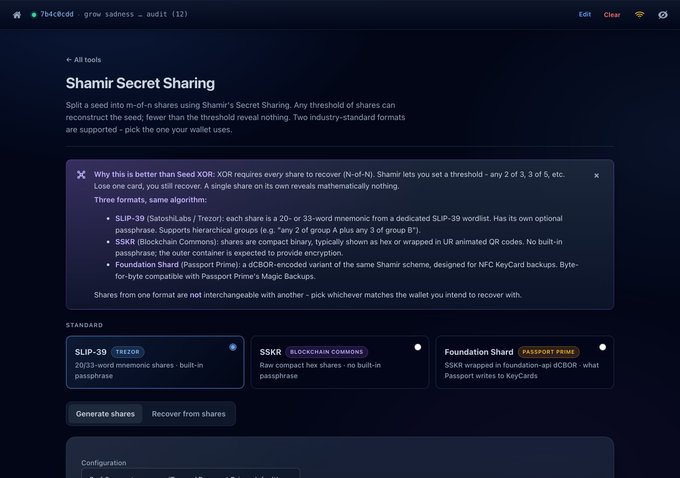Select the SLIP-39 standard radio
Image resolution: width=680 pixels, height=478 pixels.
click(x=233, y=347)
